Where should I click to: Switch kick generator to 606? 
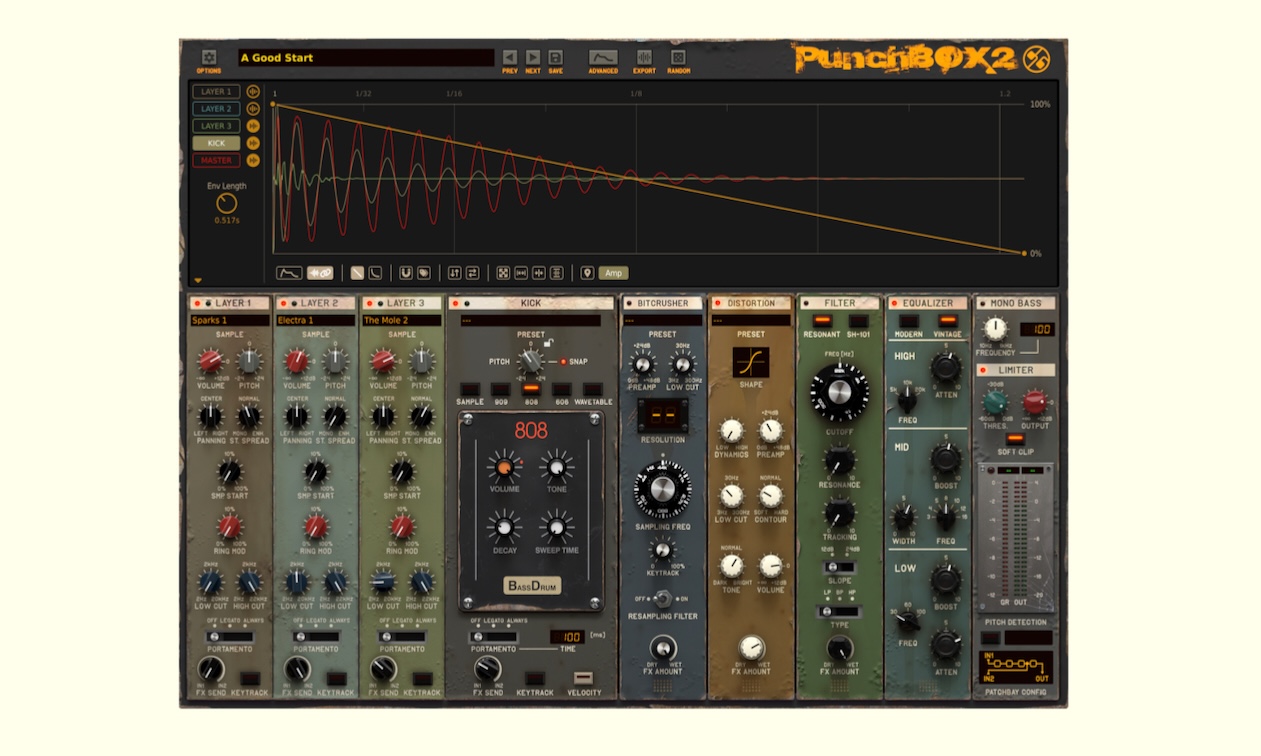coord(562,389)
